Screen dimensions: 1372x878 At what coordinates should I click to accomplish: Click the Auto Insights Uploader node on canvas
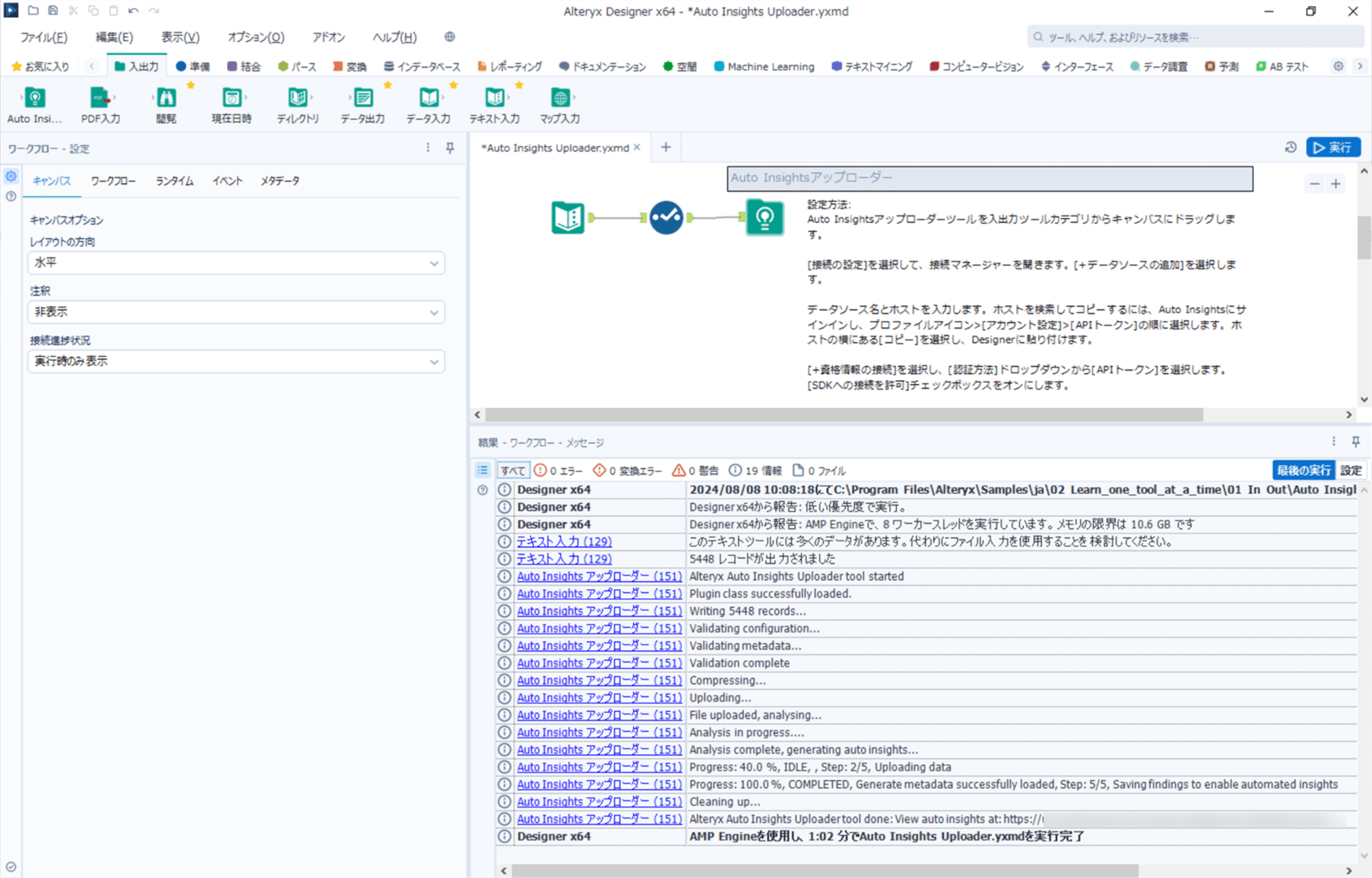[765, 217]
